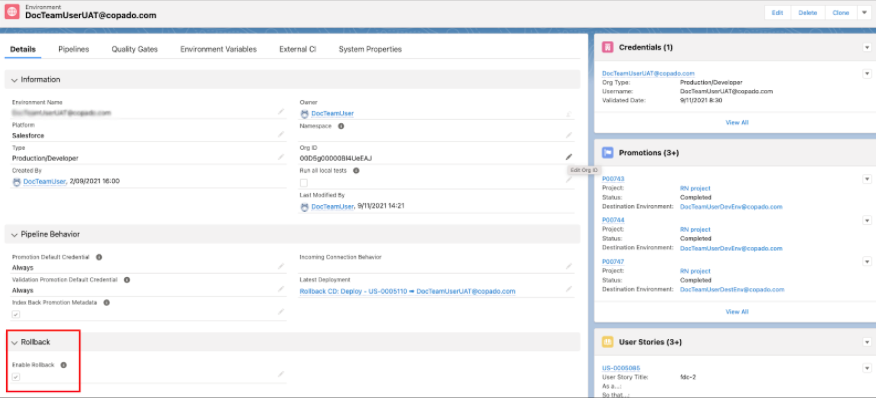Open Promotions list actions dropdown
Screen dimensions: 876x398
coord(867,153)
